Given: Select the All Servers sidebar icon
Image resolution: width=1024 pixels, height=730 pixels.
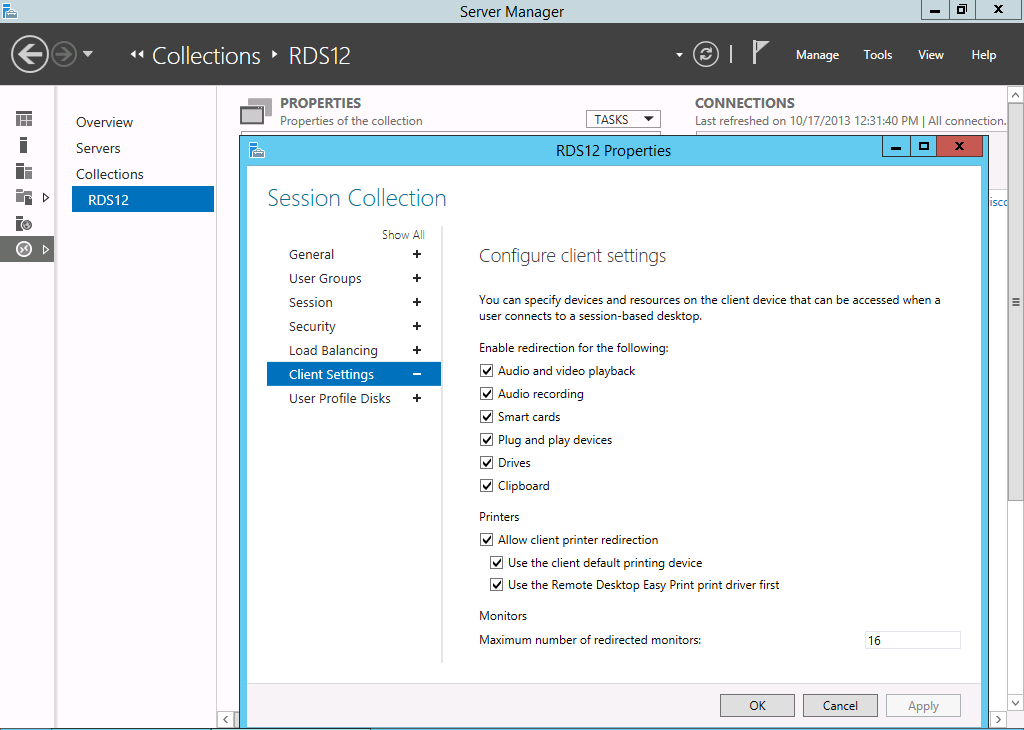Looking at the screenshot, I should [x=24, y=171].
